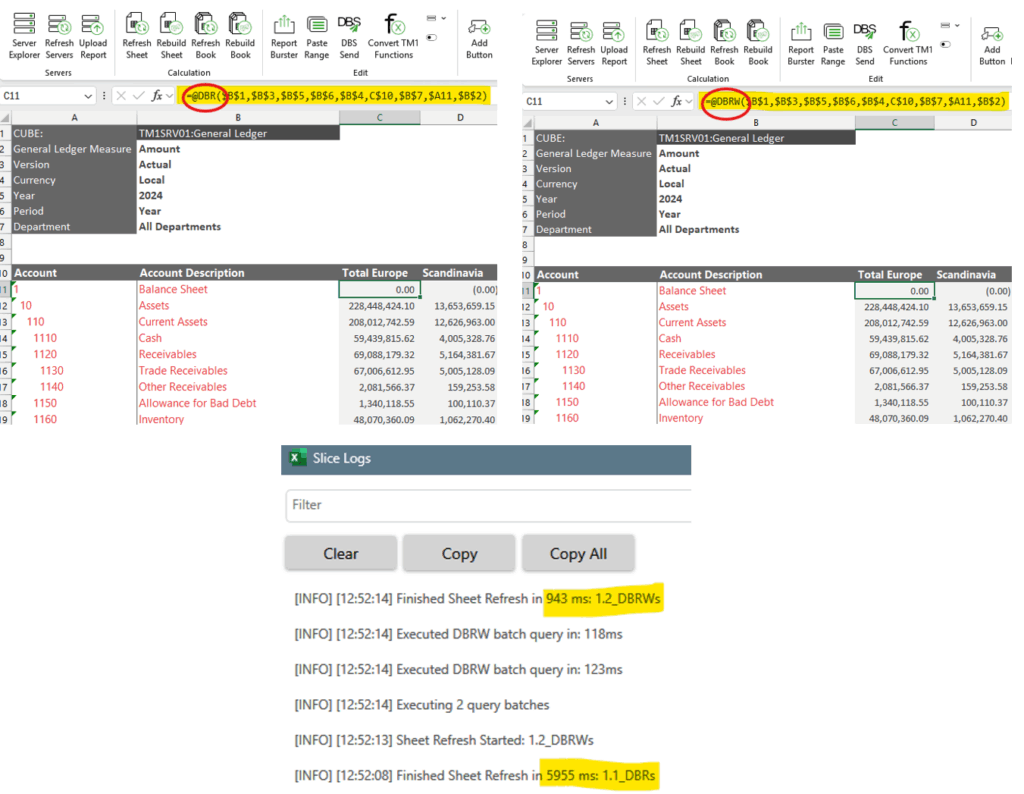Viewport: 1024px width, 794px height.
Task: Select the log line 'Sheet Refresh Started: 1.2_DBRWs'
Action: pos(444,740)
